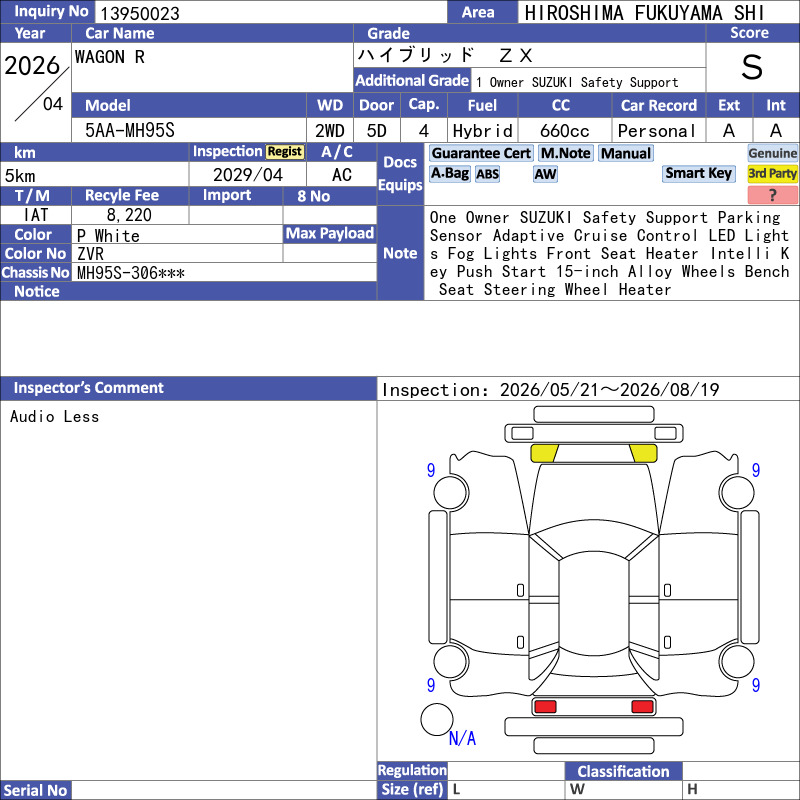This screenshot has height=800, width=800.
Task: Click the Note header cell
Action: pyautogui.click(x=400, y=253)
